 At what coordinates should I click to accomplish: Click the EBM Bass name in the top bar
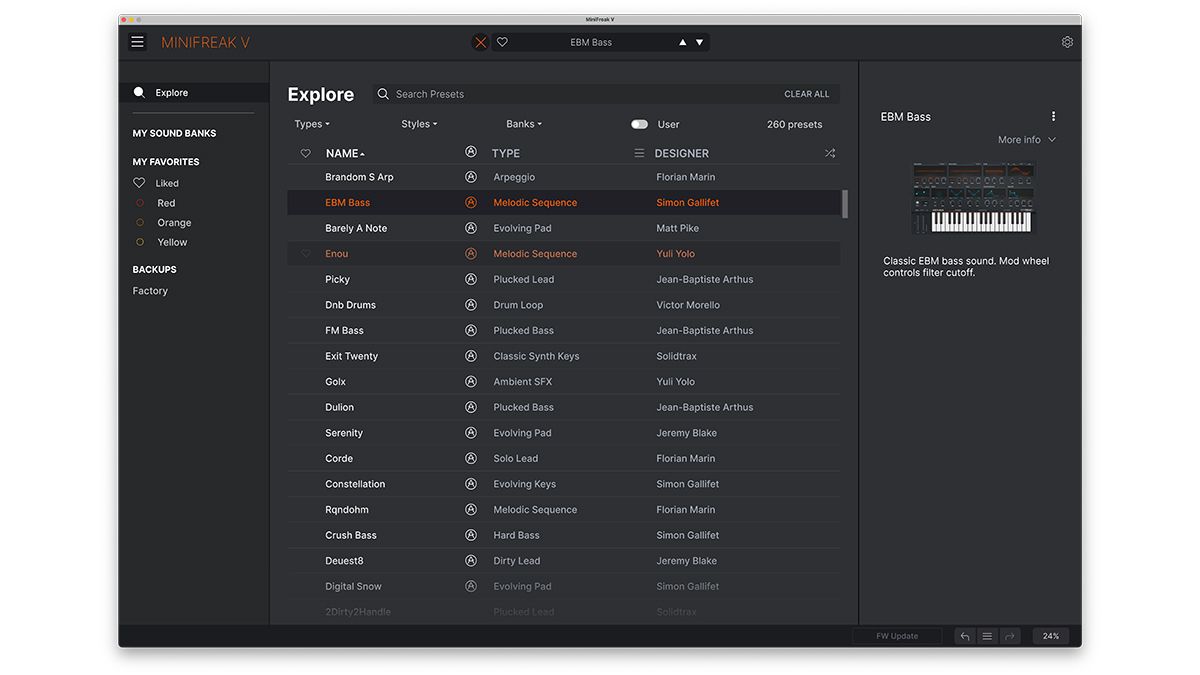click(591, 42)
